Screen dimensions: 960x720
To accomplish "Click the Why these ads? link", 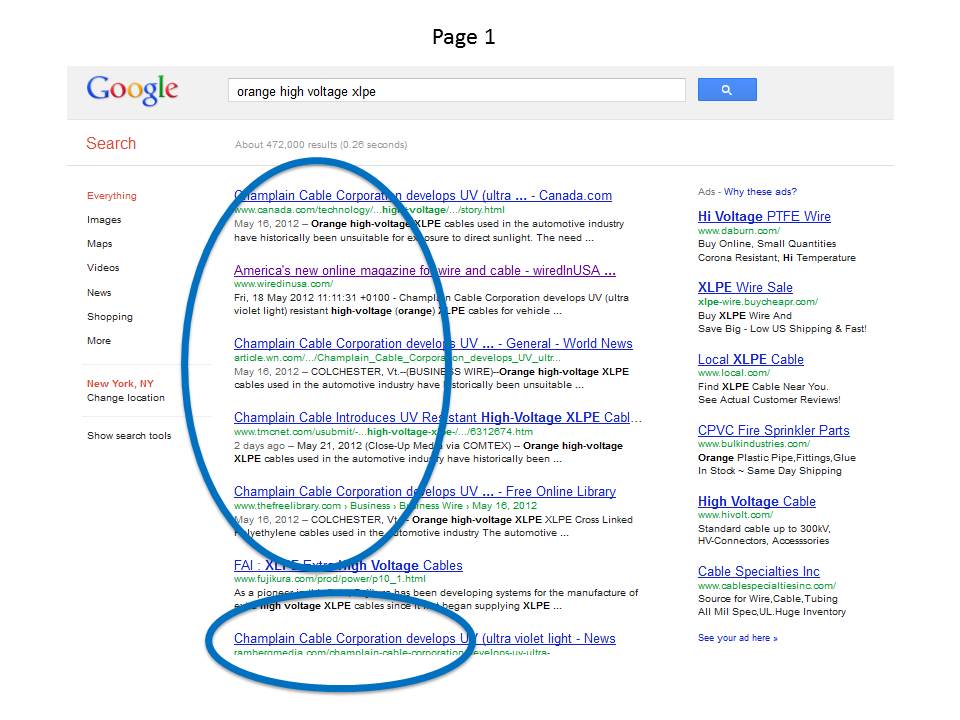I will (760, 192).
